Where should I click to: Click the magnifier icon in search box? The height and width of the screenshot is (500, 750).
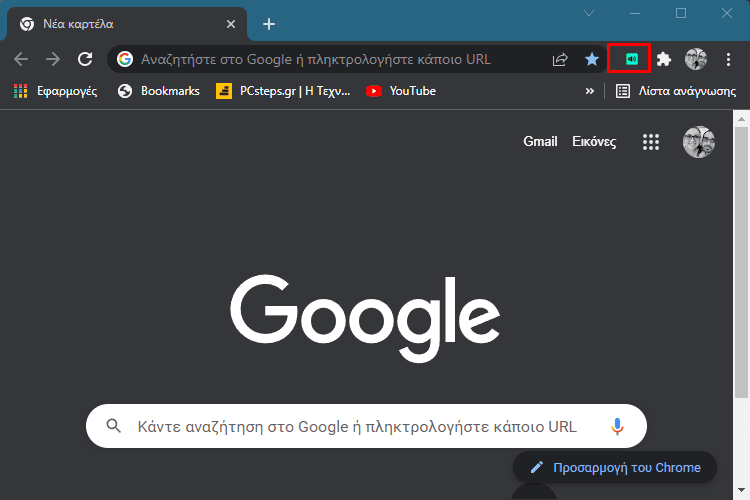(x=113, y=425)
